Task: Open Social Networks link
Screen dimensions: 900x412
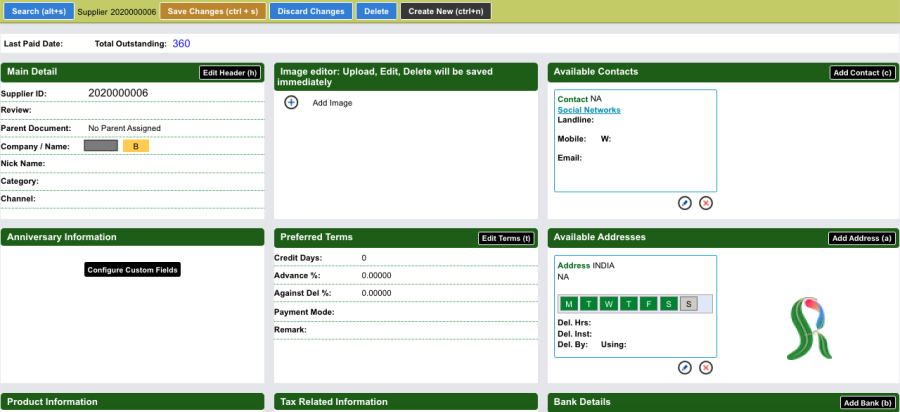Action: click(x=589, y=110)
